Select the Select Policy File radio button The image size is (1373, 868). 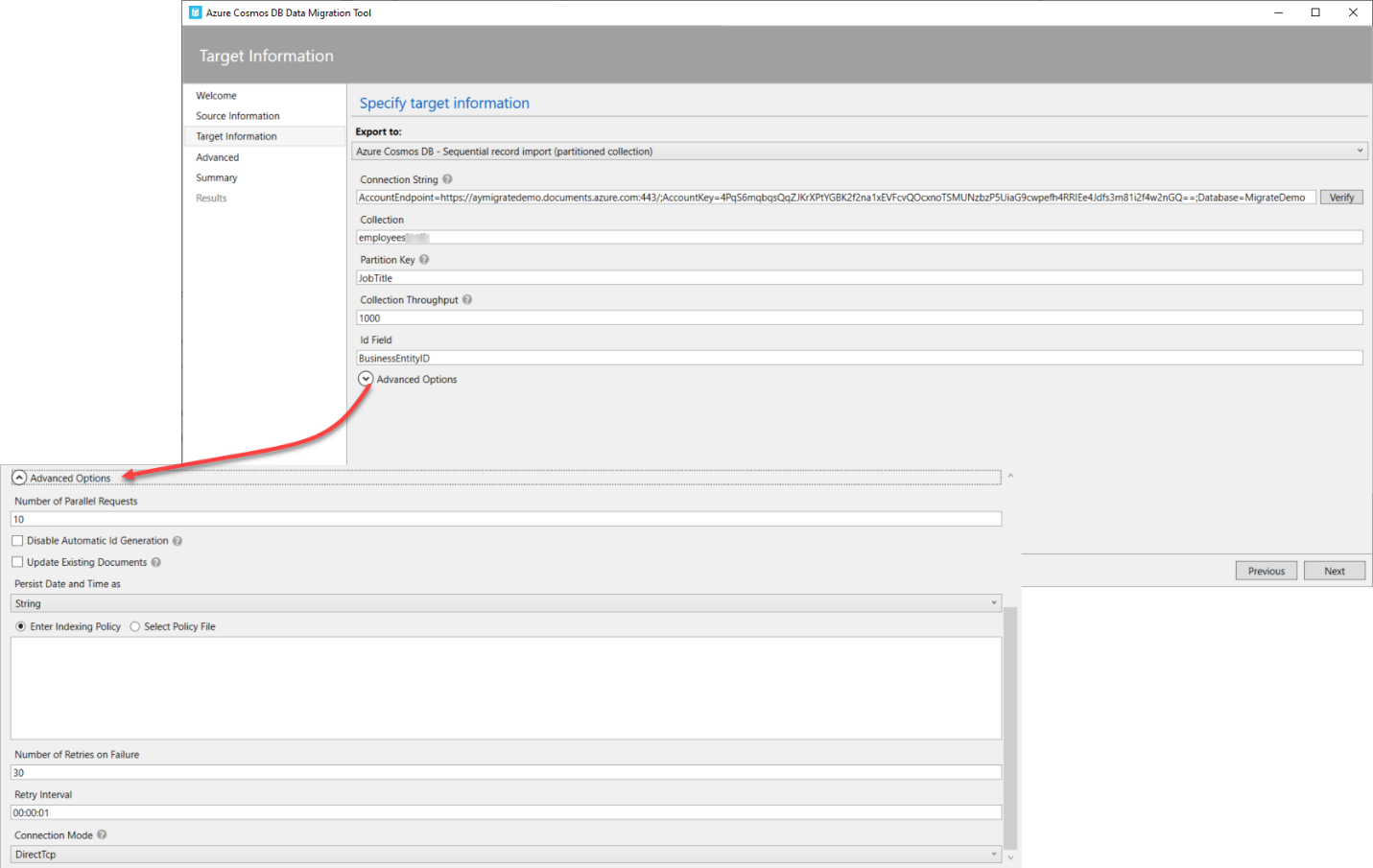(x=135, y=626)
